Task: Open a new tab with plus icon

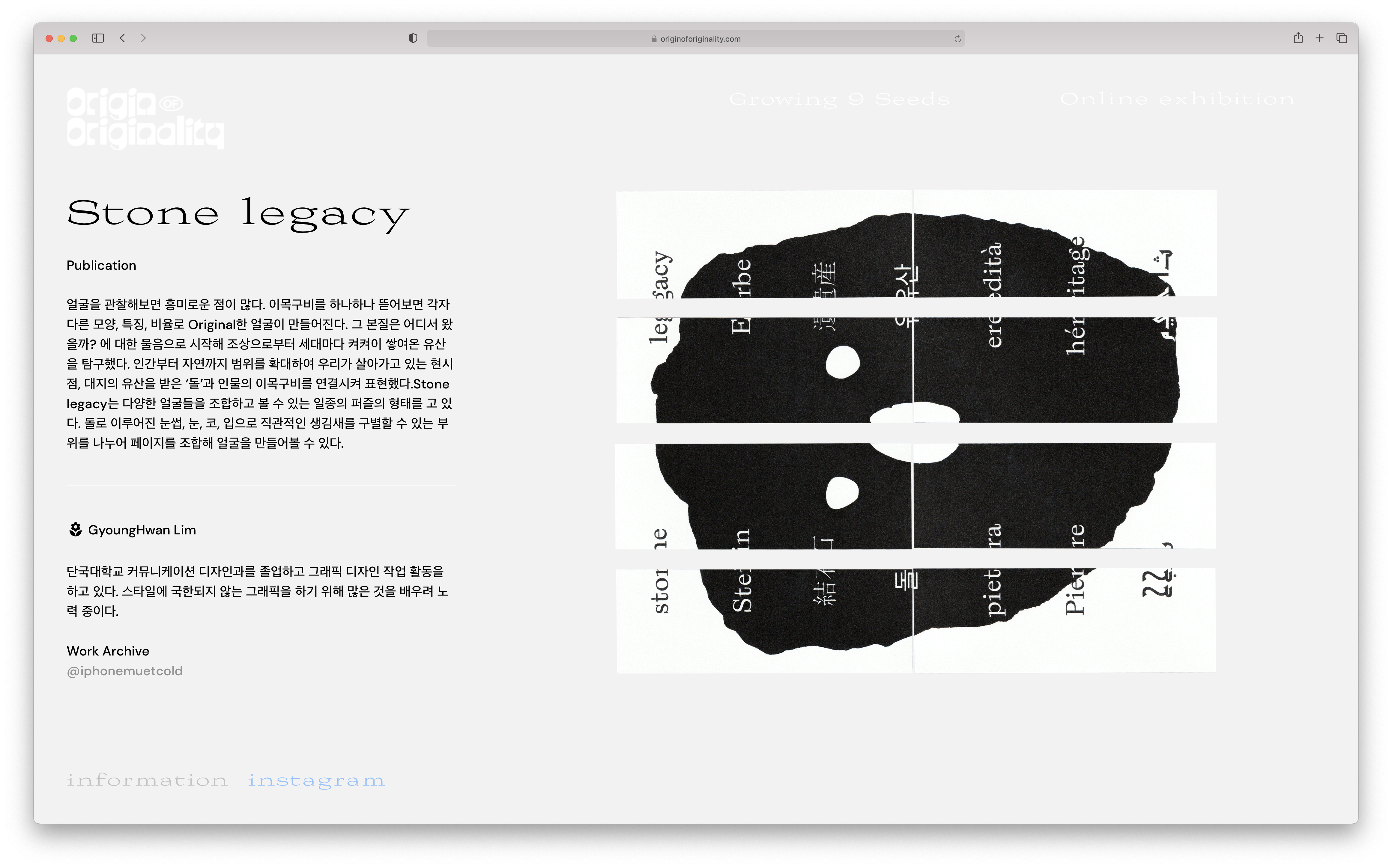Action: pyautogui.click(x=1320, y=38)
